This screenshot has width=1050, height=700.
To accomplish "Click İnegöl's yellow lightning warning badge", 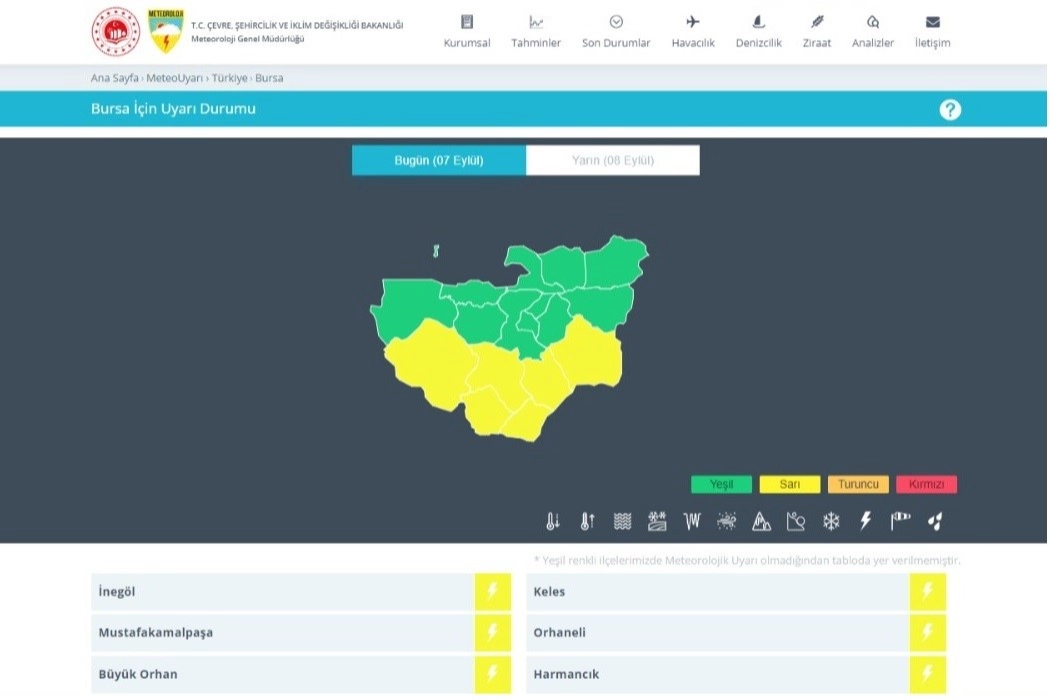I will point(492,591).
